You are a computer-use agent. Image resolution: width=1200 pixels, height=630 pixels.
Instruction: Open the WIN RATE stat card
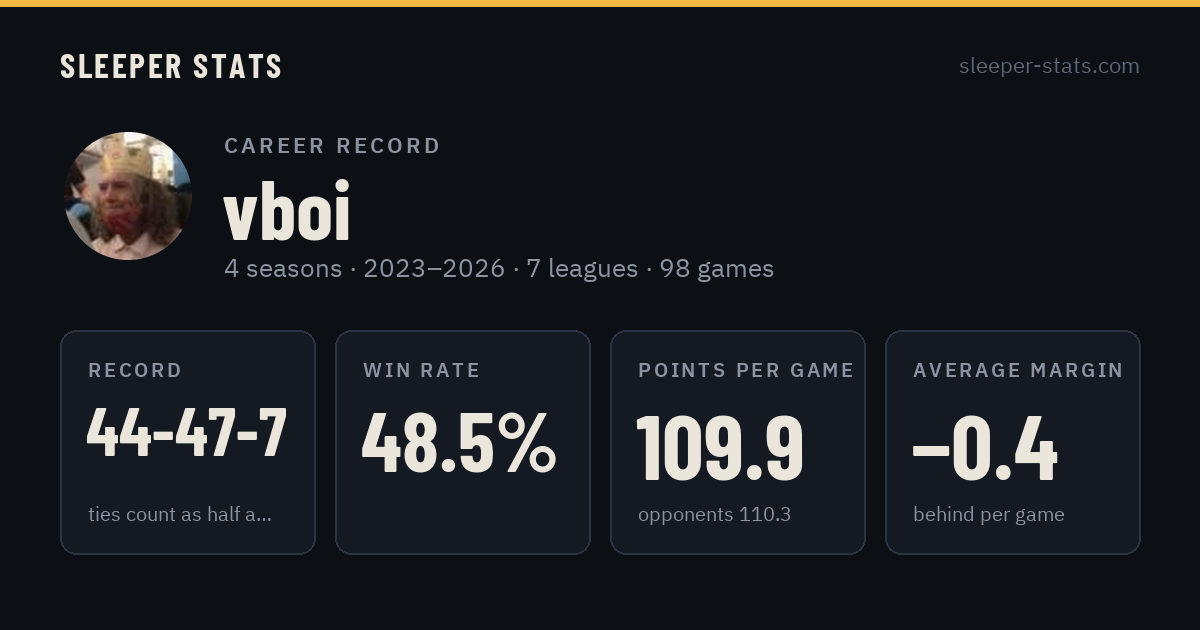tap(463, 442)
